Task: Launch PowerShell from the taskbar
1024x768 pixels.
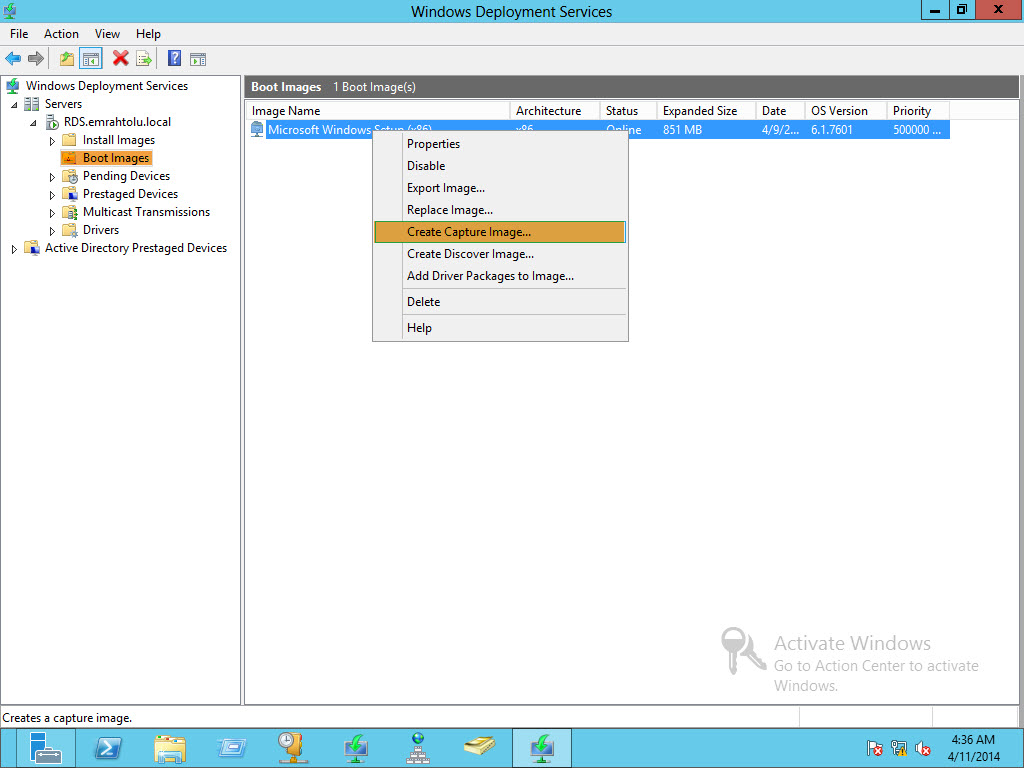Action: tap(108, 748)
